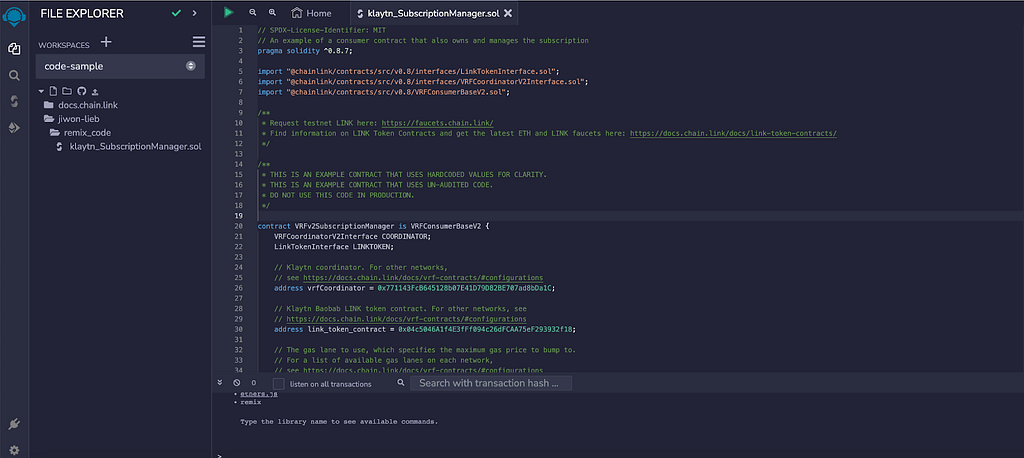Click the WORKSPACES label
This screenshot has width=1024, height=458.
click(x=64, y=45)
